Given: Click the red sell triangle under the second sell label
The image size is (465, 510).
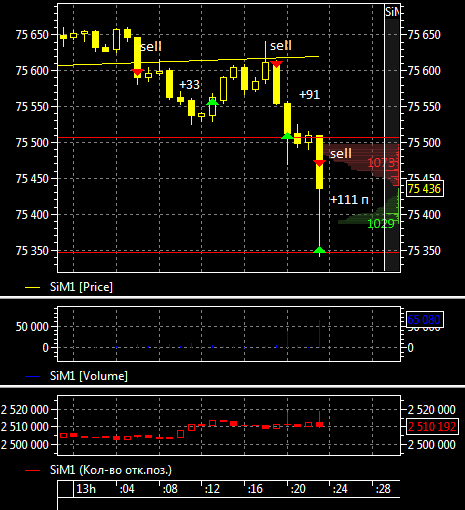Looking at the screenshot, I should point(276,64).
